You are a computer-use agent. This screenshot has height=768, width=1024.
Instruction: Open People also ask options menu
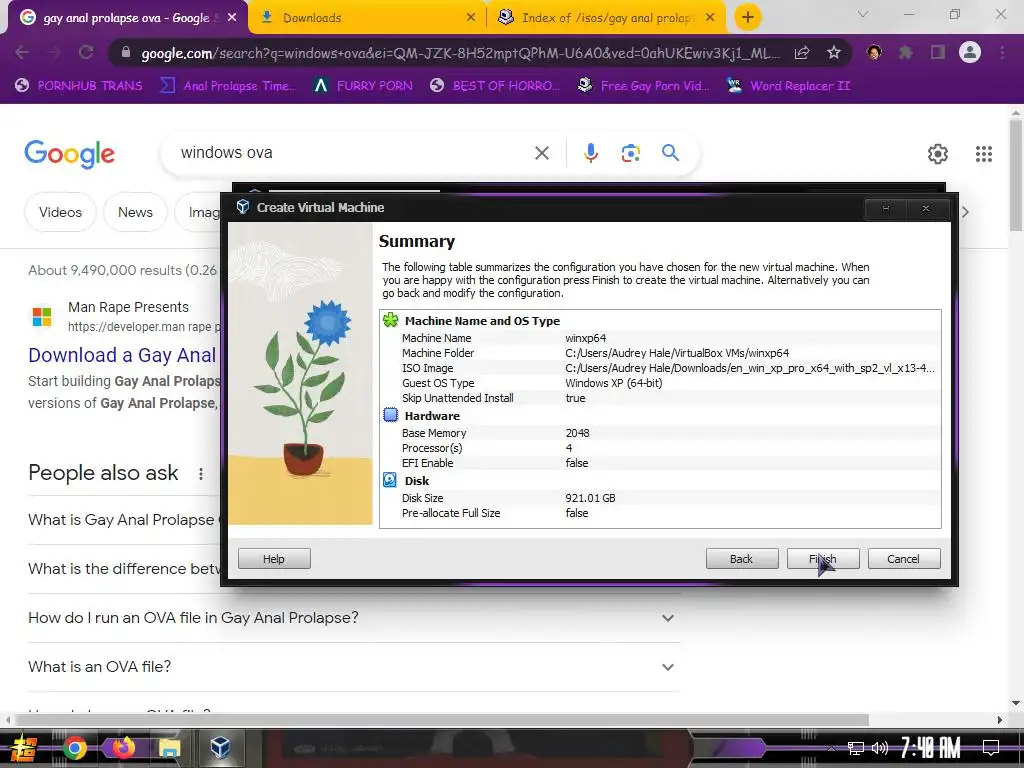click(x=200, y=473)
